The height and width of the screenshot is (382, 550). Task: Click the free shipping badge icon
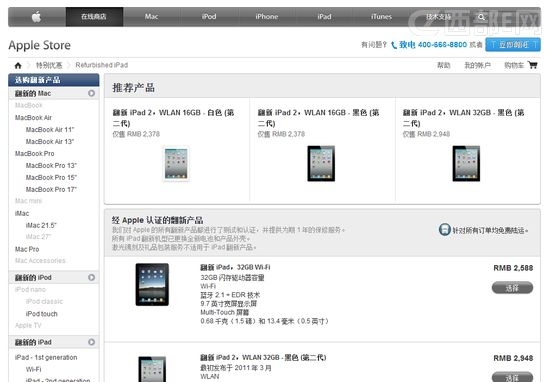pos(444,230)
